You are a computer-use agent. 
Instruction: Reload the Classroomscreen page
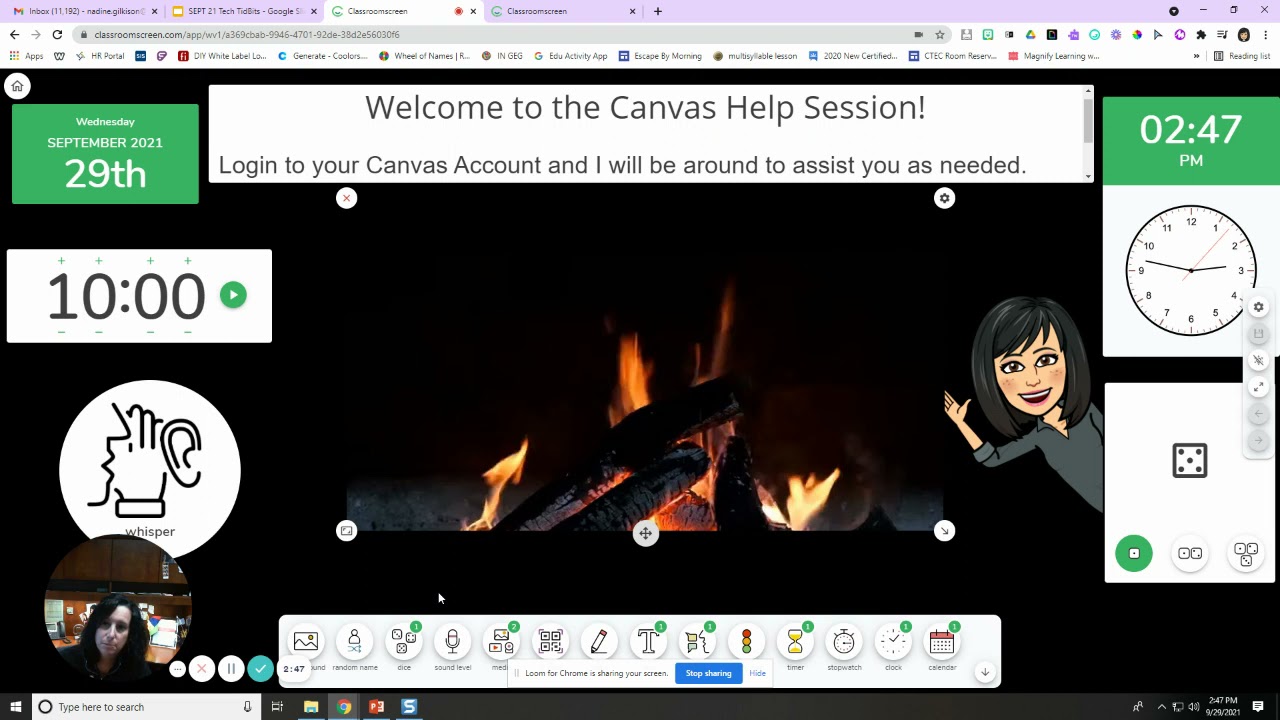point(57,34)
